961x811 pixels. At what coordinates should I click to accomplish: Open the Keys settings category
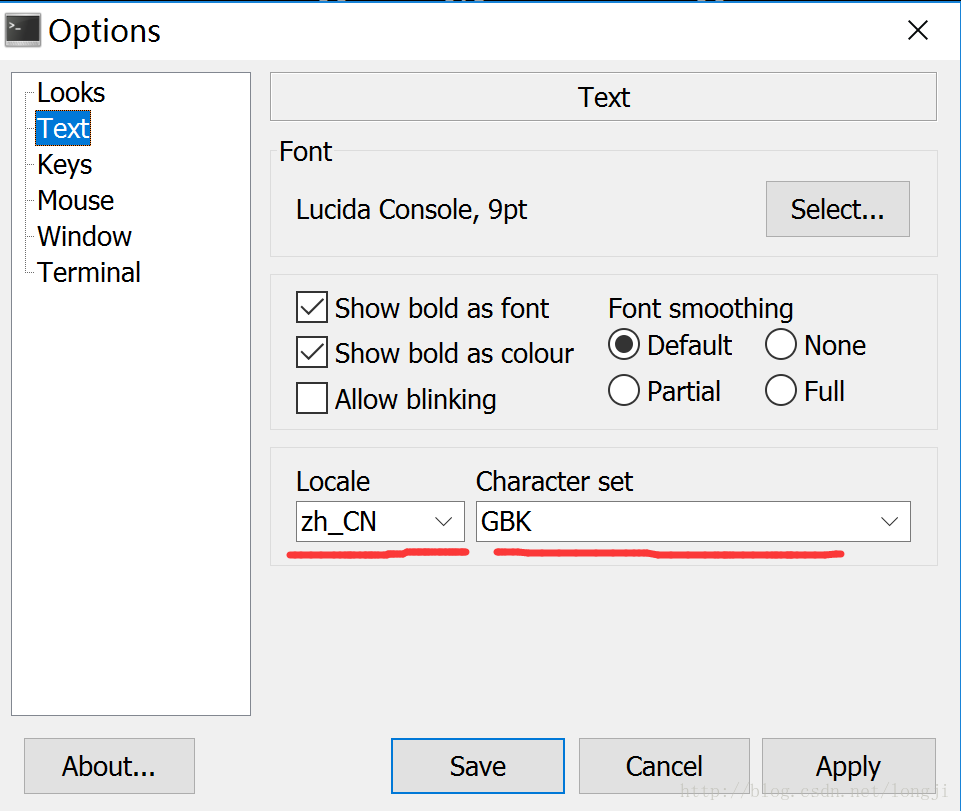[x=64, y=165]
